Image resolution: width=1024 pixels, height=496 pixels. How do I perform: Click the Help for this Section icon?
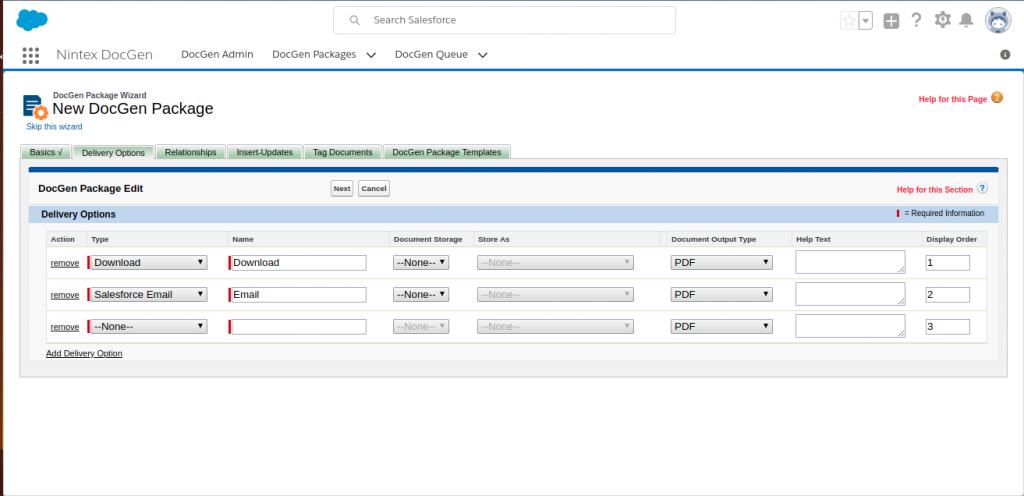982,188
